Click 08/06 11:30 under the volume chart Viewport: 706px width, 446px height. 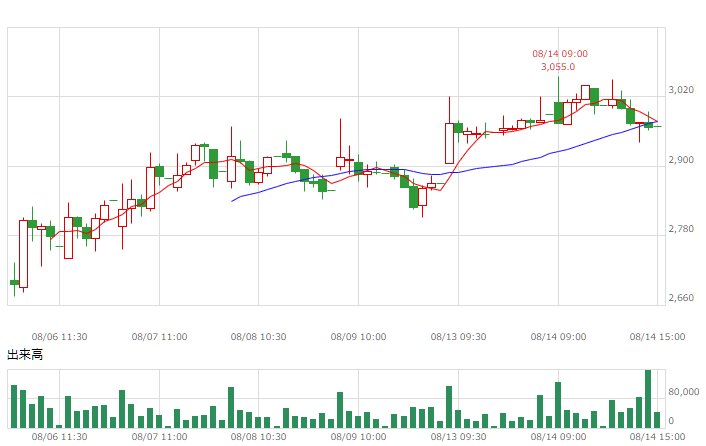pyautogui.click(x=59, y=437)
